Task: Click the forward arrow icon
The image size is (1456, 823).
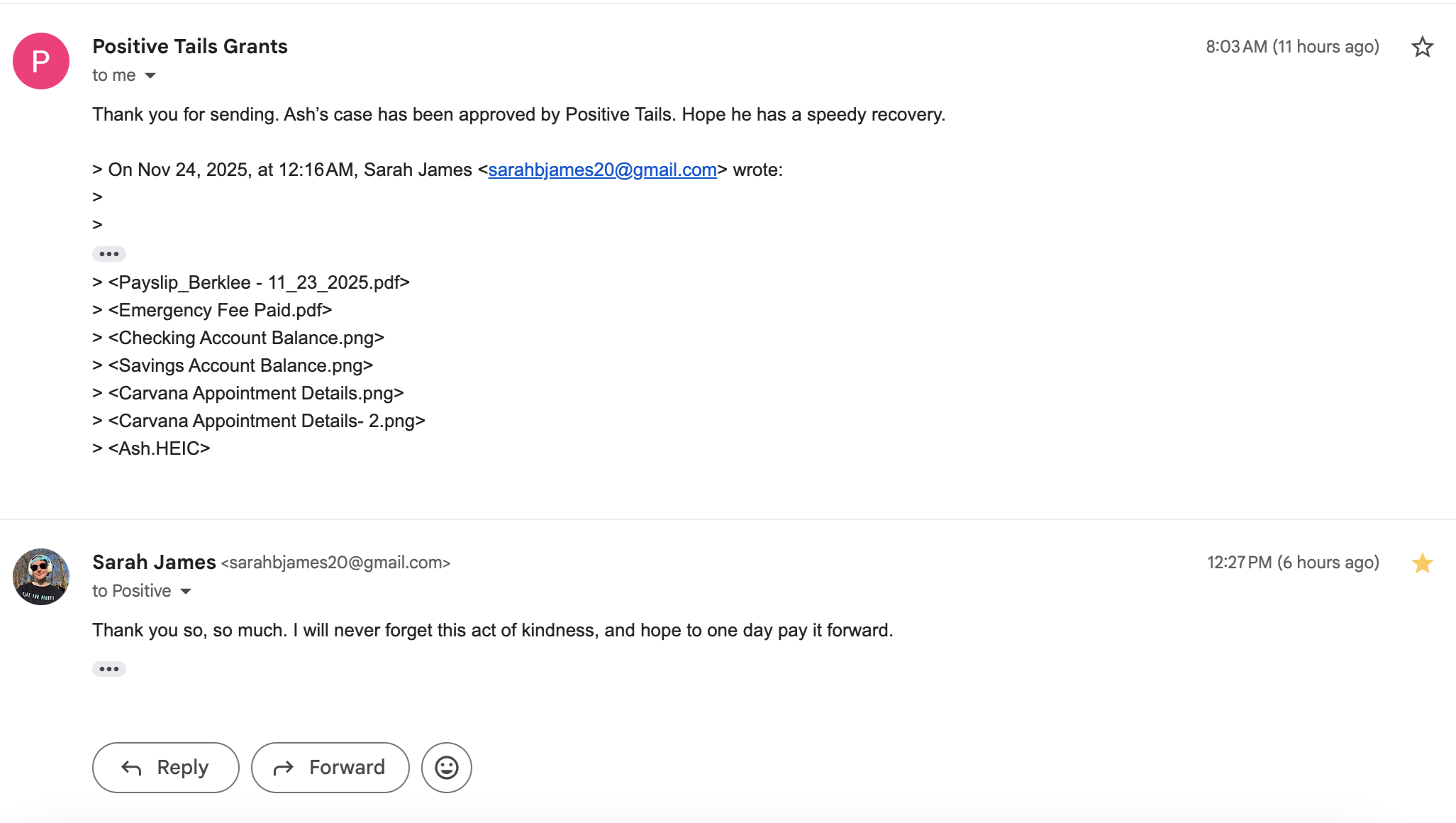Action: 284,768
